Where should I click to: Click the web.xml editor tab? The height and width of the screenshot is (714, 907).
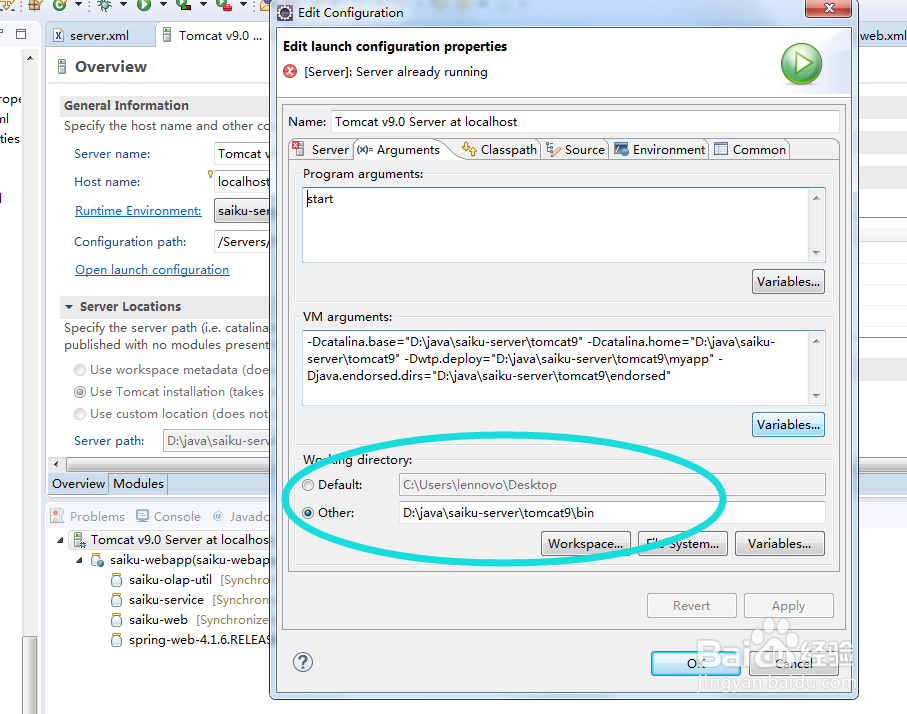click(x=883, y=35)
